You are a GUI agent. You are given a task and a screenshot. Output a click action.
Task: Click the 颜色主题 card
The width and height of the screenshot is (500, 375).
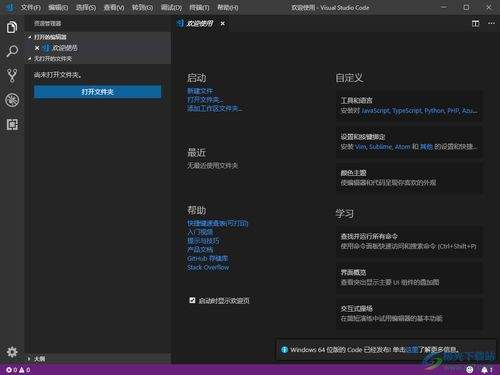coord(409,178)
